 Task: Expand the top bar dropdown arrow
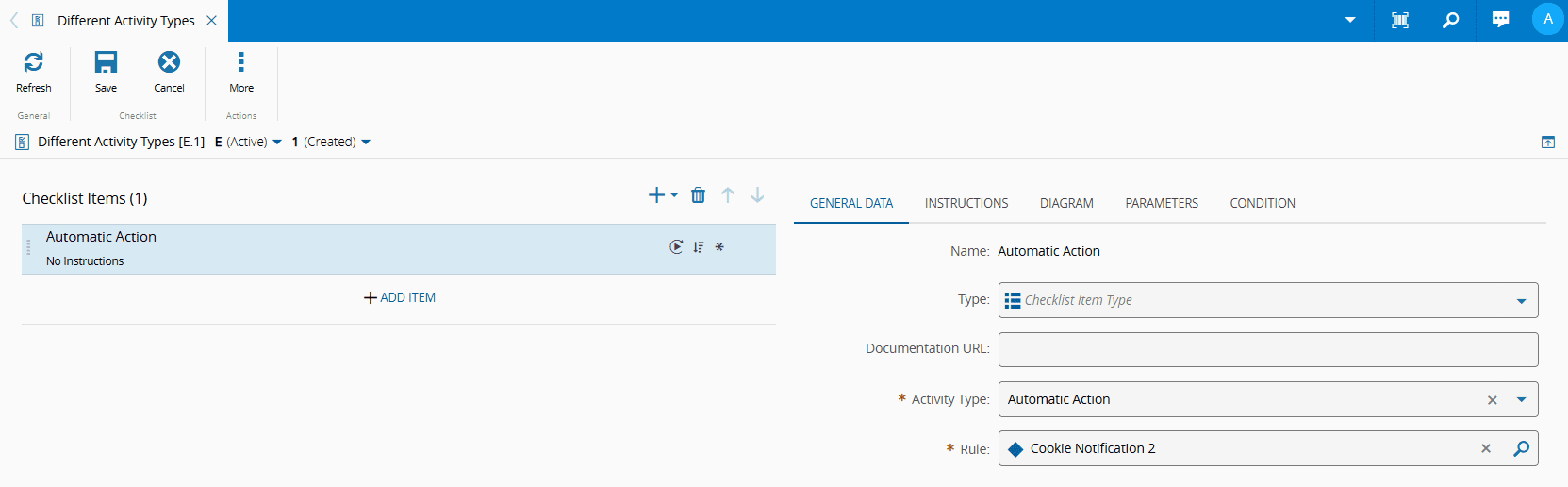(x=1350, y=20)
